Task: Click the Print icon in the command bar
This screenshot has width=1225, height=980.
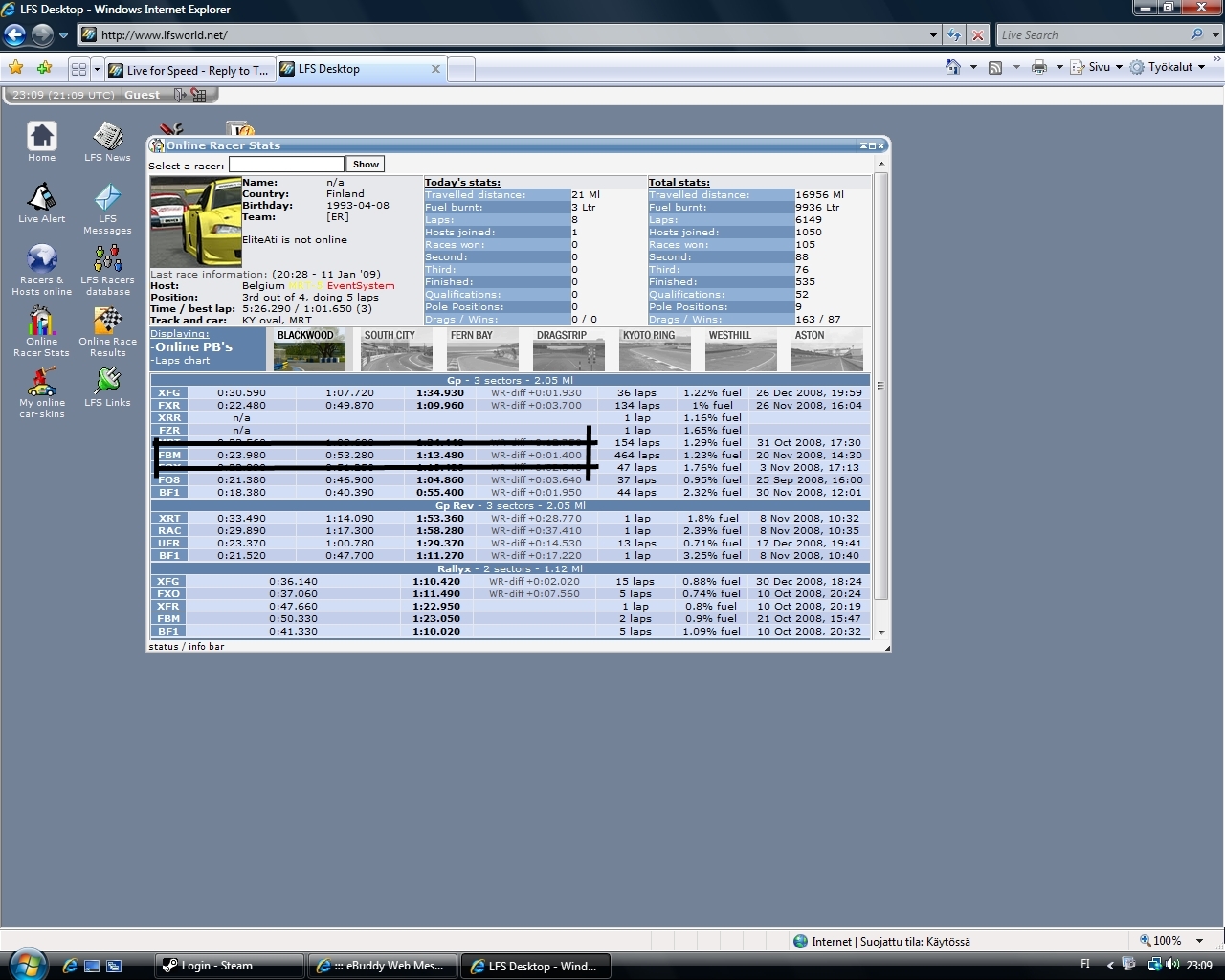Action: [x=1038, y=67]
